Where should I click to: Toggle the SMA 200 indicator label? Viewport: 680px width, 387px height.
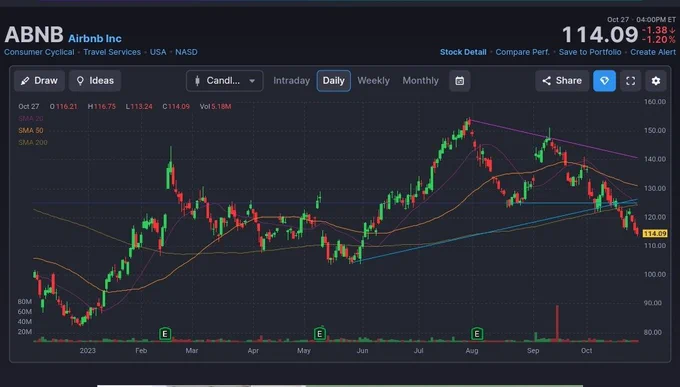33,142
